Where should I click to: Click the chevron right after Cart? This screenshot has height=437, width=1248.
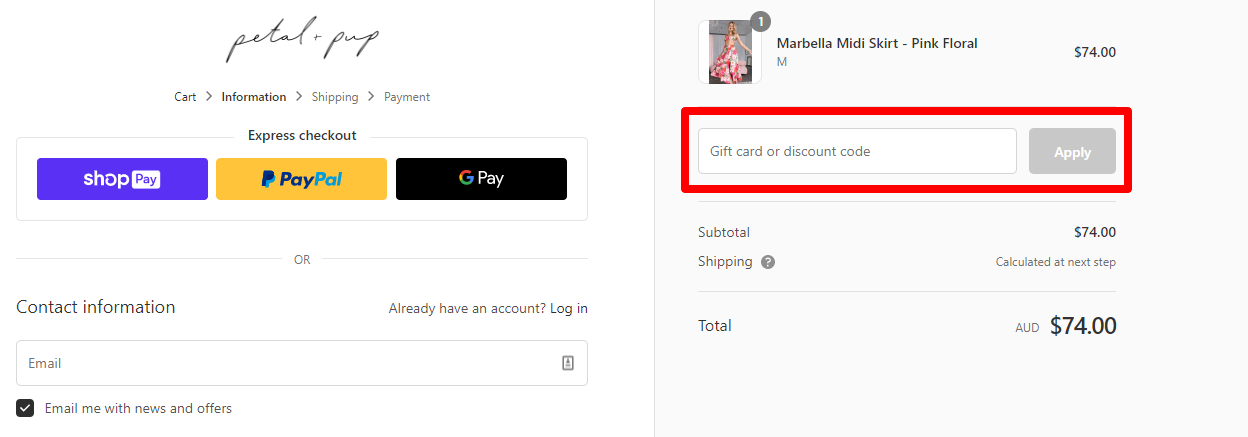tap(209, 97)
